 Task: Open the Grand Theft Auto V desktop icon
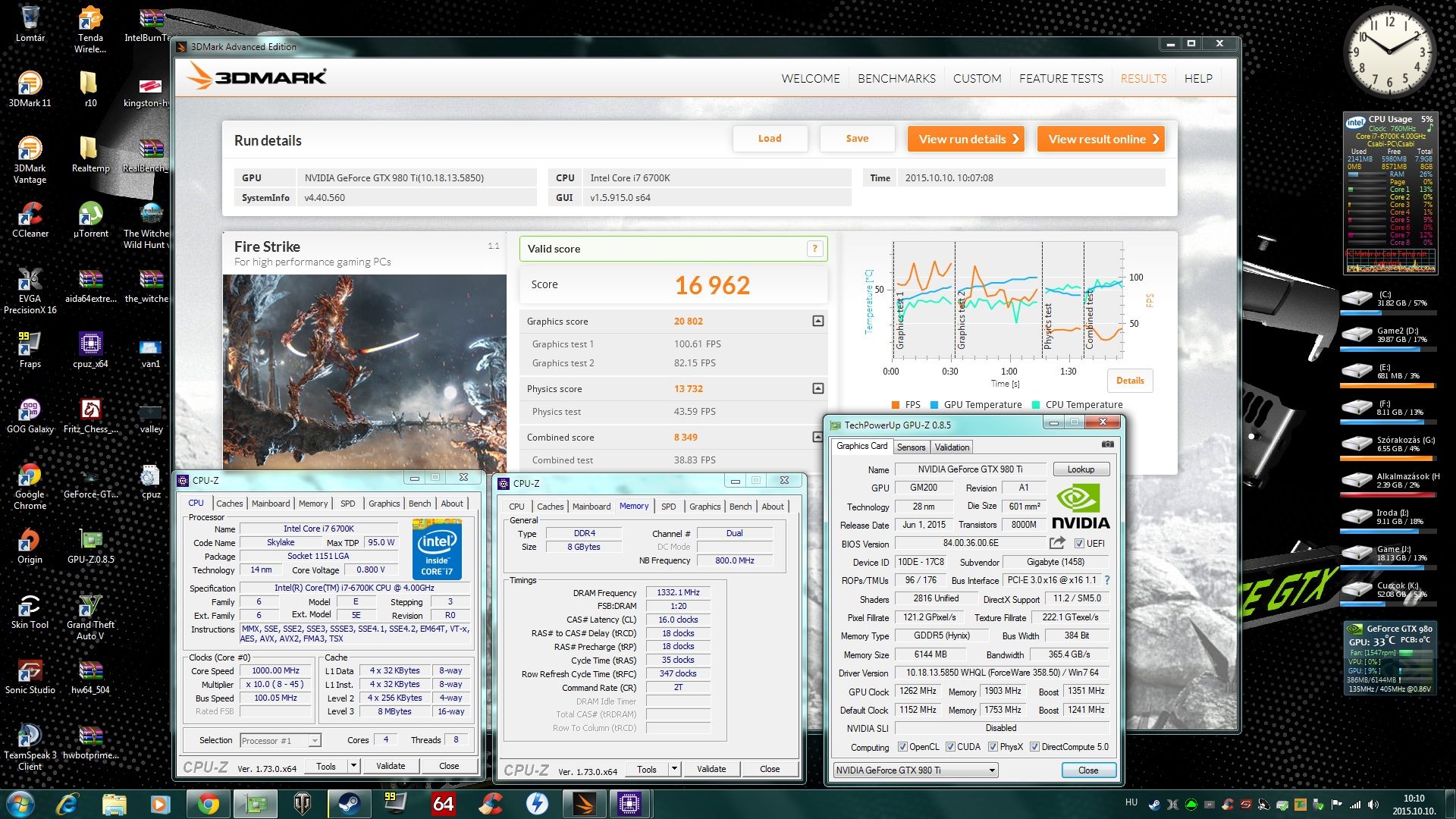pyautogui.click(x=90, y=617)
